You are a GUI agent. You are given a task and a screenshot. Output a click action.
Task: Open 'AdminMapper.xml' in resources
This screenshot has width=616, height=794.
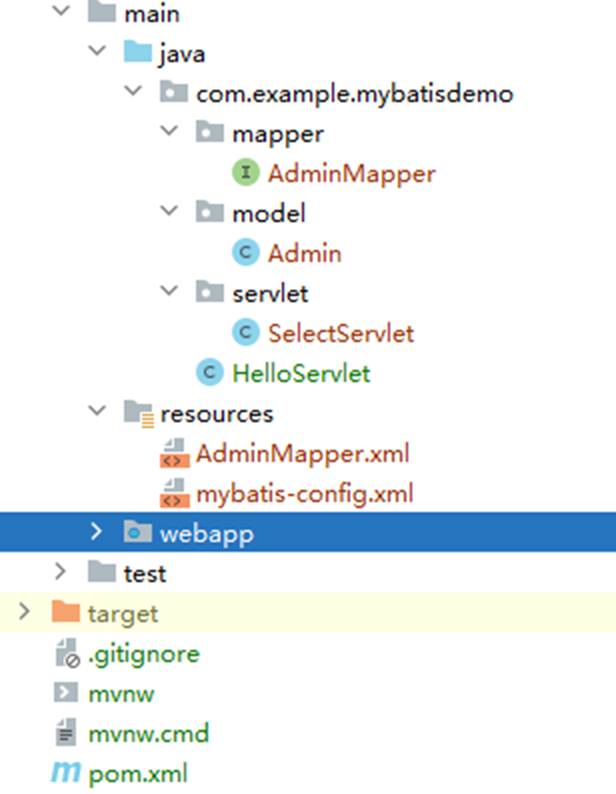(x=302, y=454)
